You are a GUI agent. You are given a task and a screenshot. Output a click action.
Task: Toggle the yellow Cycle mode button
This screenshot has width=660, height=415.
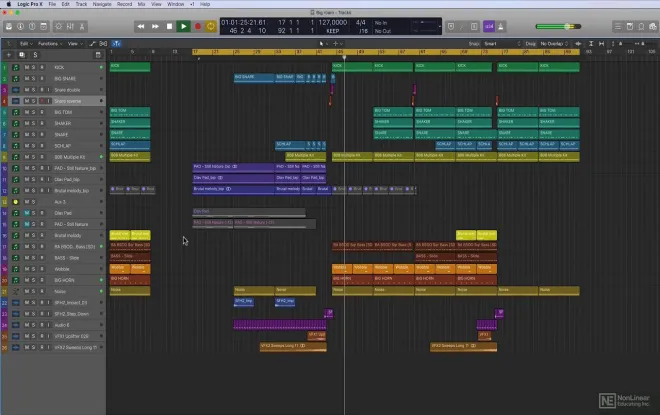click(x=211, y=27)
